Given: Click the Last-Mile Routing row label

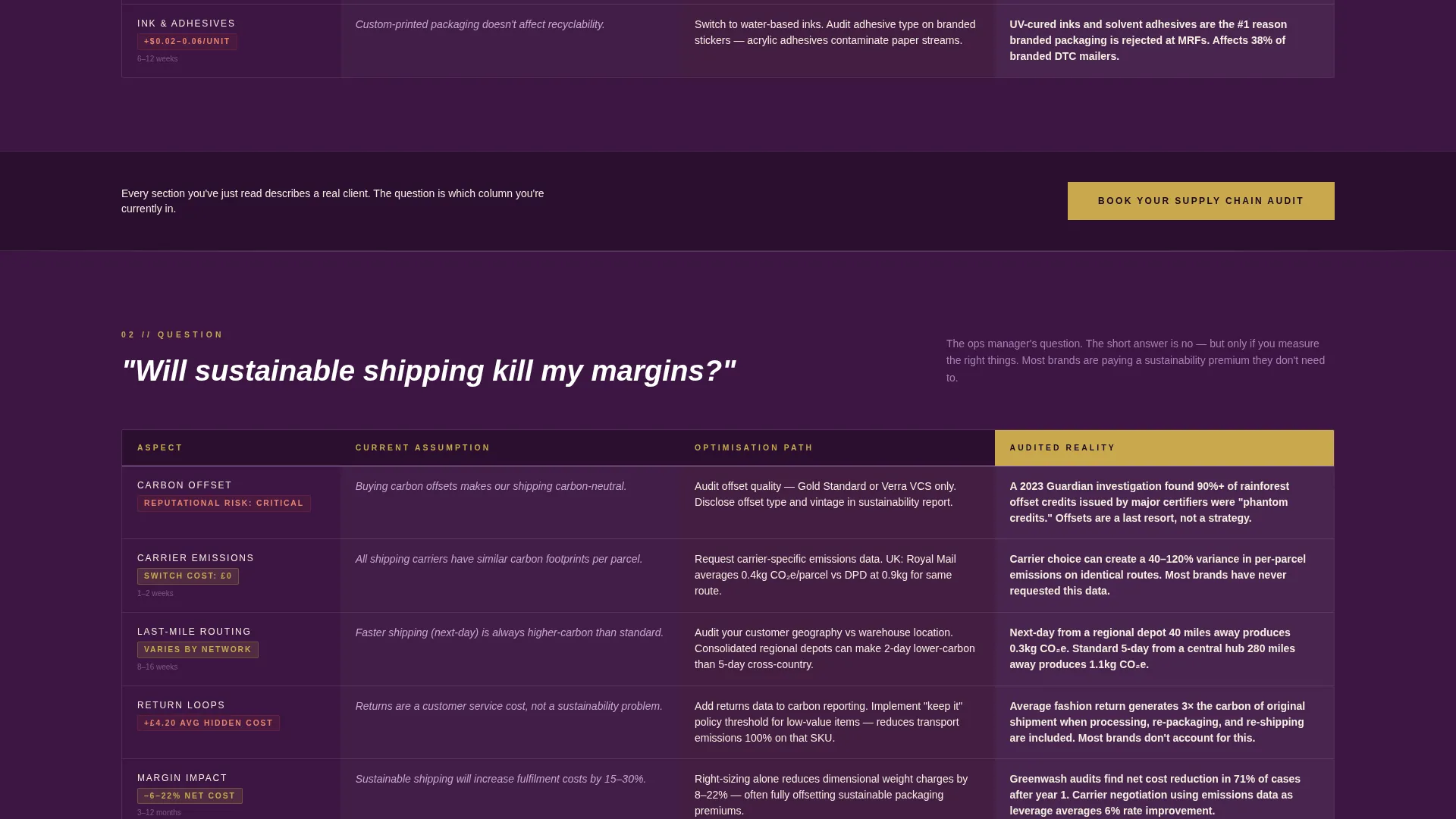Looking at the screenshot, I should point(194,632).
